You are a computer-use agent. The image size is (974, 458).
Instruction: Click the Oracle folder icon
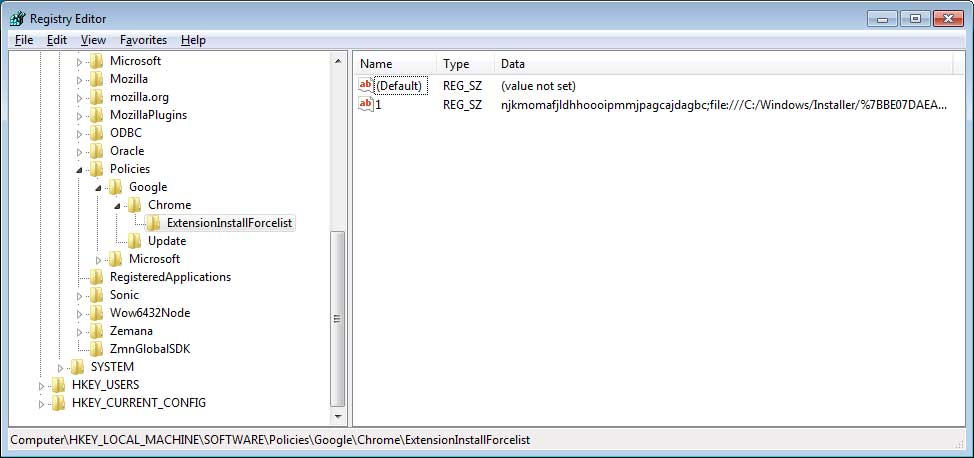pyautogui.click(x=96, y=151)
